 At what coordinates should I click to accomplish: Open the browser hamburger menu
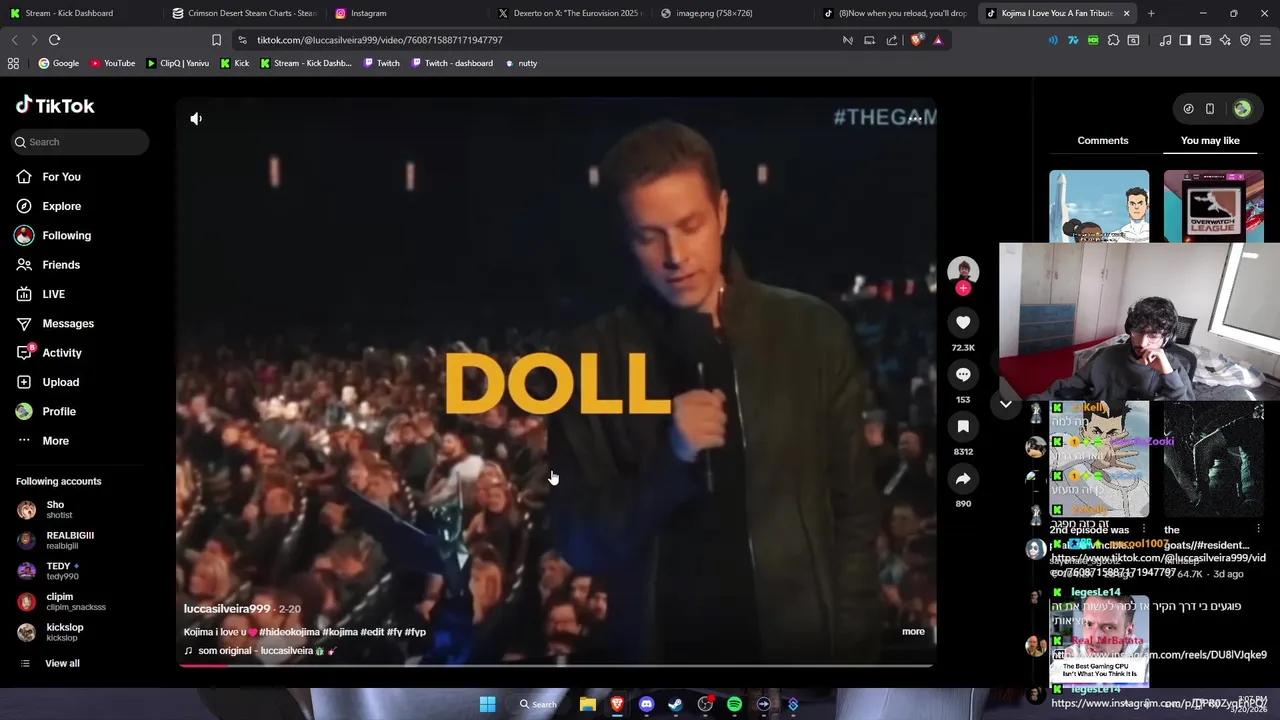pyautogui.click(x=1265, y=40)
